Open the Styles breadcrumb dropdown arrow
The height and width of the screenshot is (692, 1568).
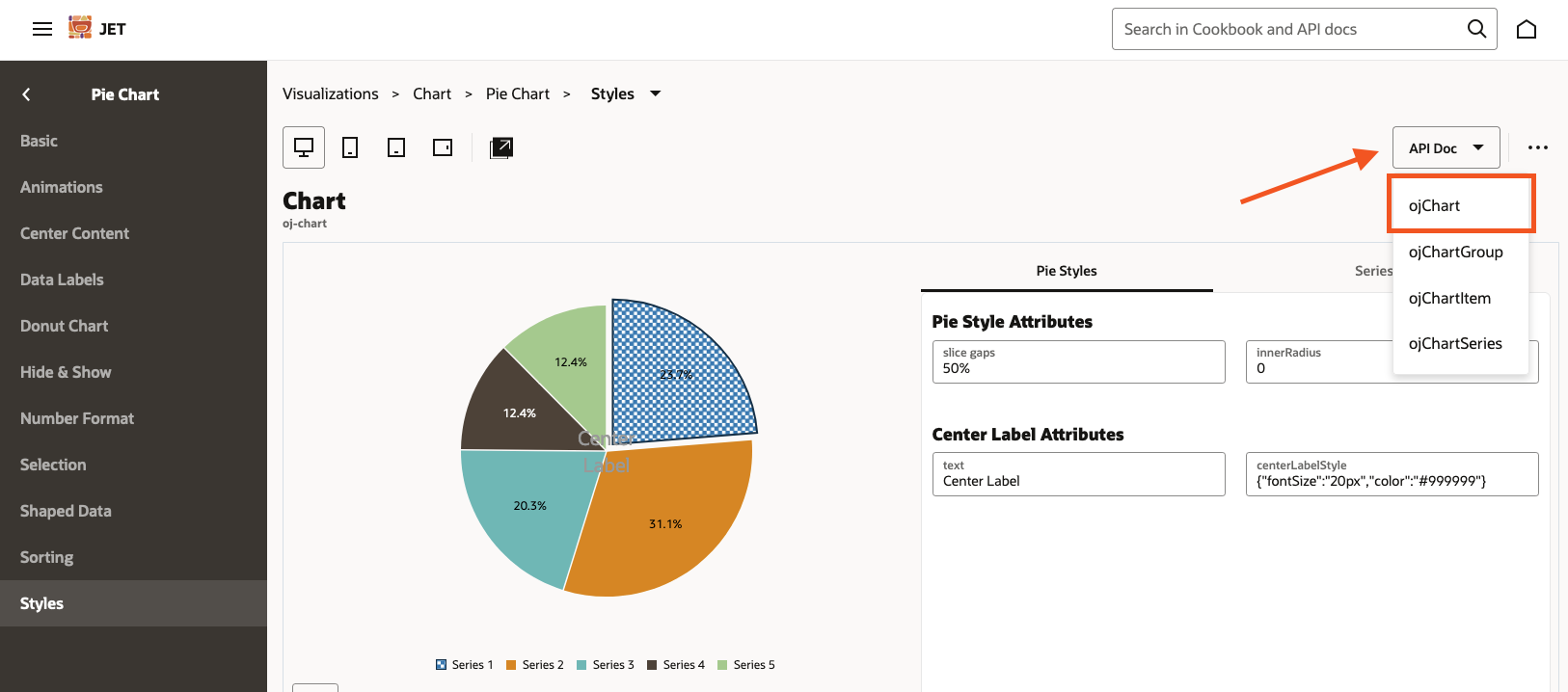point(656,93)
